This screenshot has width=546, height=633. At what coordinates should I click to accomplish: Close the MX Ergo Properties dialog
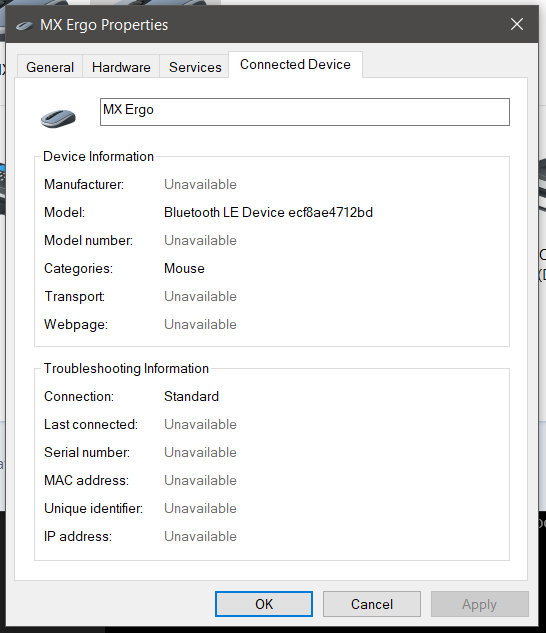point(517,24)
